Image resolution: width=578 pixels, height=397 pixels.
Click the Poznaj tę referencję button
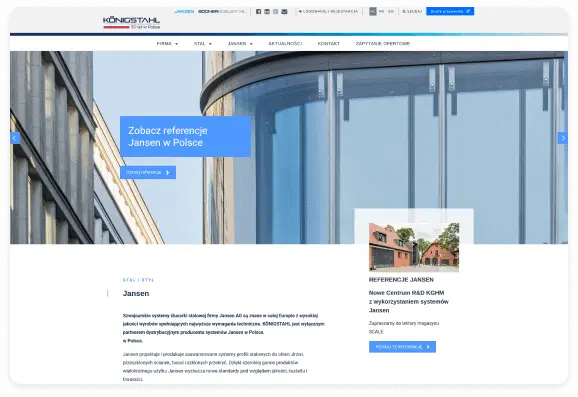point(402,347)
